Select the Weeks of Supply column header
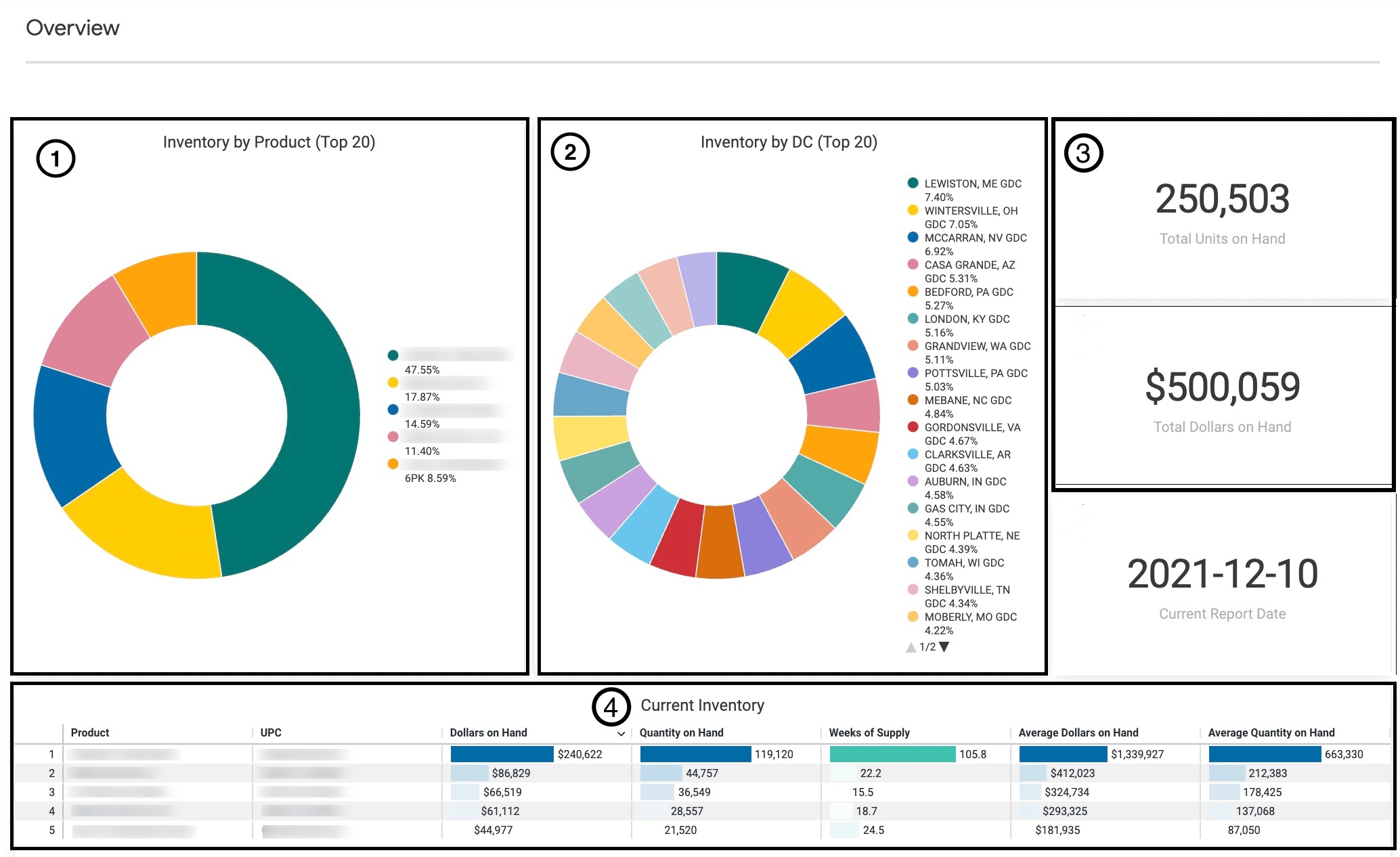This screenshot has width=1400, height=857. [869, 732]
